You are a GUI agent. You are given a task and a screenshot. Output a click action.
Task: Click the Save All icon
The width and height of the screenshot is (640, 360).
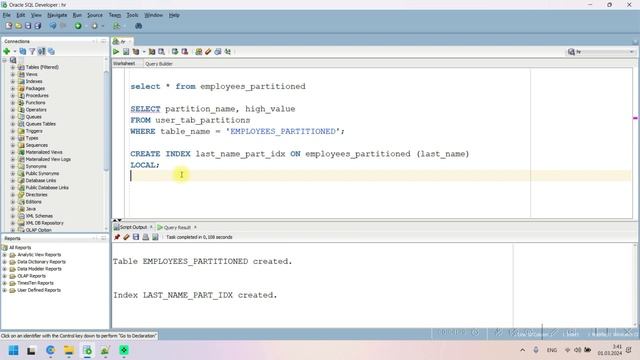click(38, 26)
